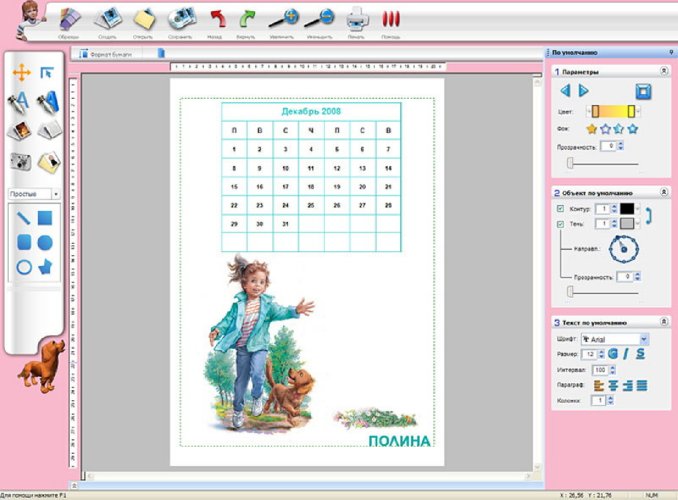
Task: Select the first gold star background option
Action: [591, 128]
